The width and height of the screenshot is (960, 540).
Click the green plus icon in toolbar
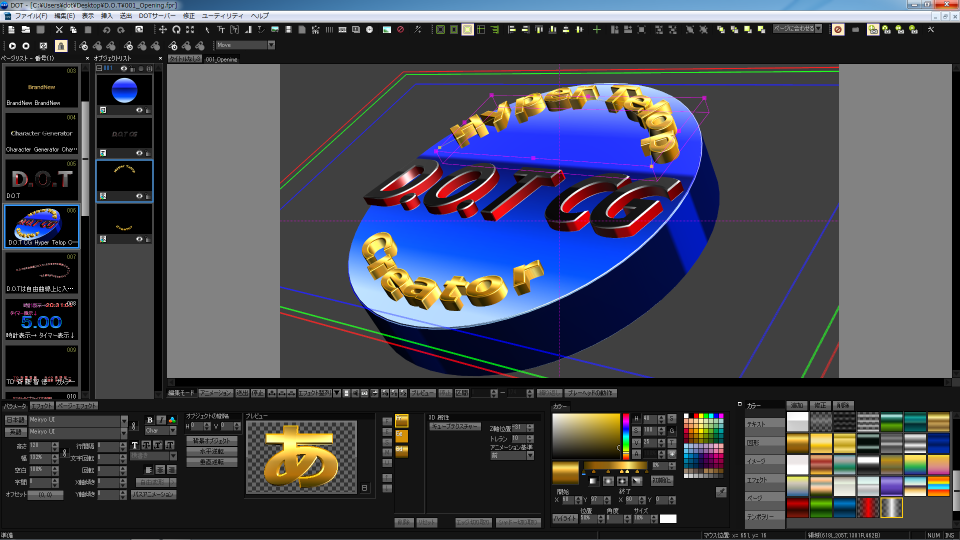point(596,29)
